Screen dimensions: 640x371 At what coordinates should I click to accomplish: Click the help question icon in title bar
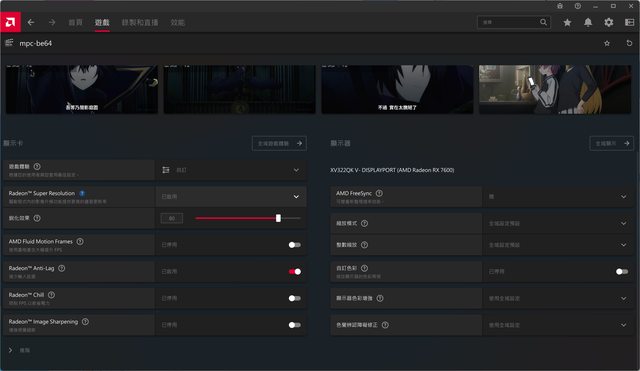pos(578,6)
